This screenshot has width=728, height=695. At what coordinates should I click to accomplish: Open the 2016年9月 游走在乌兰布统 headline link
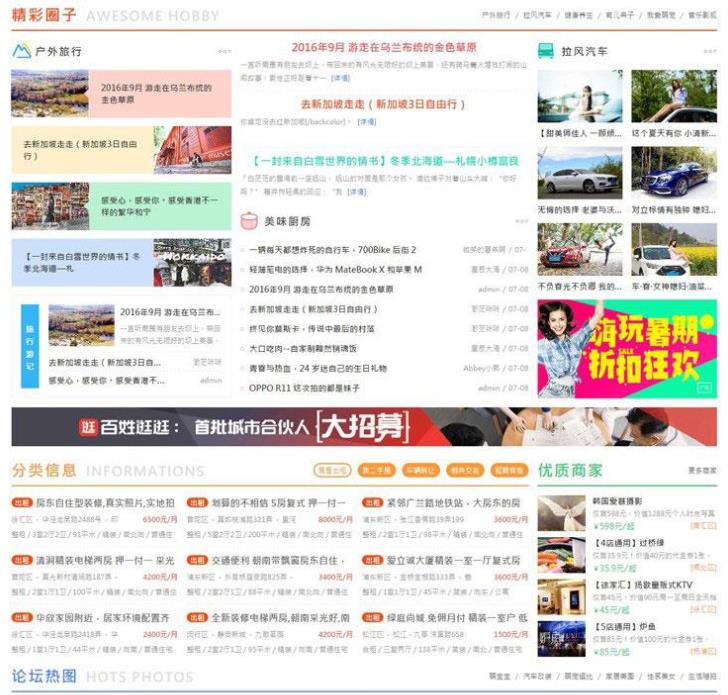[x=384, y=47]
